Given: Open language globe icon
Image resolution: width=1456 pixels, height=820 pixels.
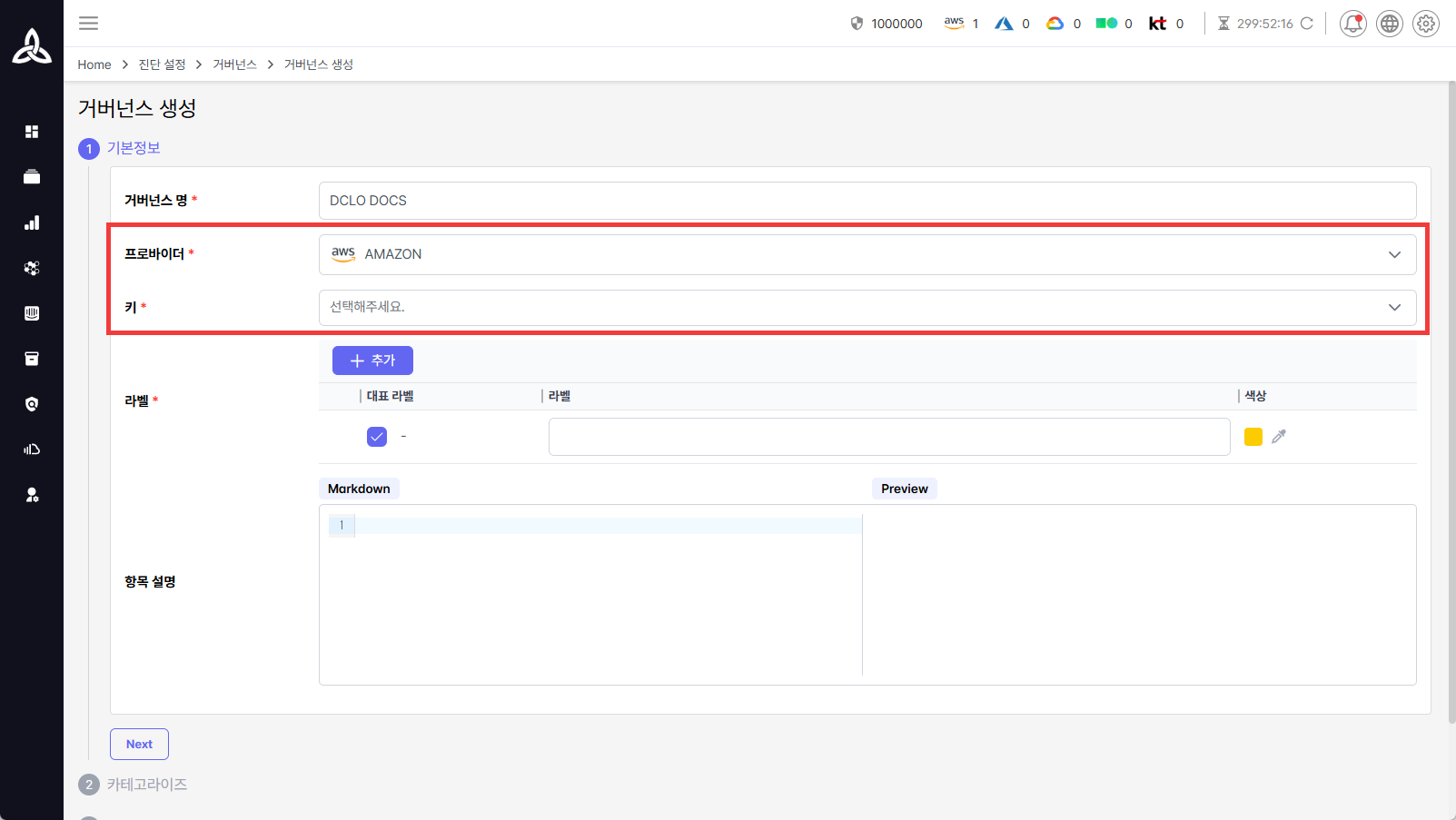Looking at the screenshot, I should [x=1389, y=24].
